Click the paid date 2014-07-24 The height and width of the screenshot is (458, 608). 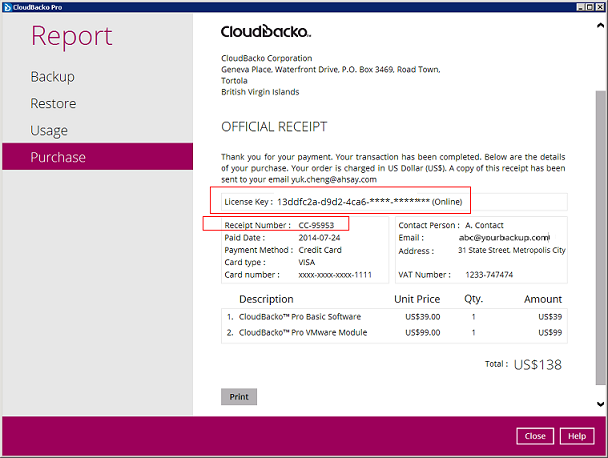pos(319,238)
